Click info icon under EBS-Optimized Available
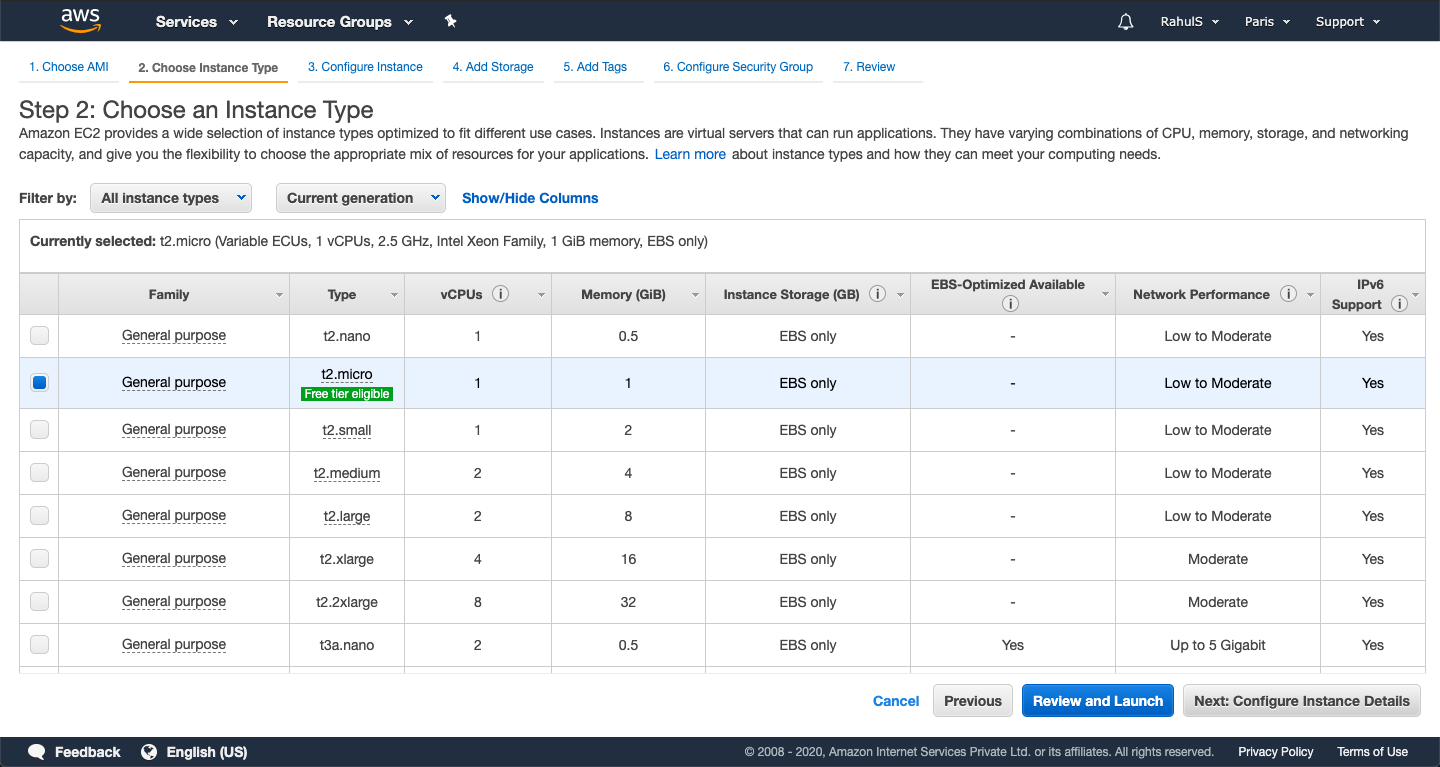The width and height of the screenshot is (1440, 767). coord(1010,304)
